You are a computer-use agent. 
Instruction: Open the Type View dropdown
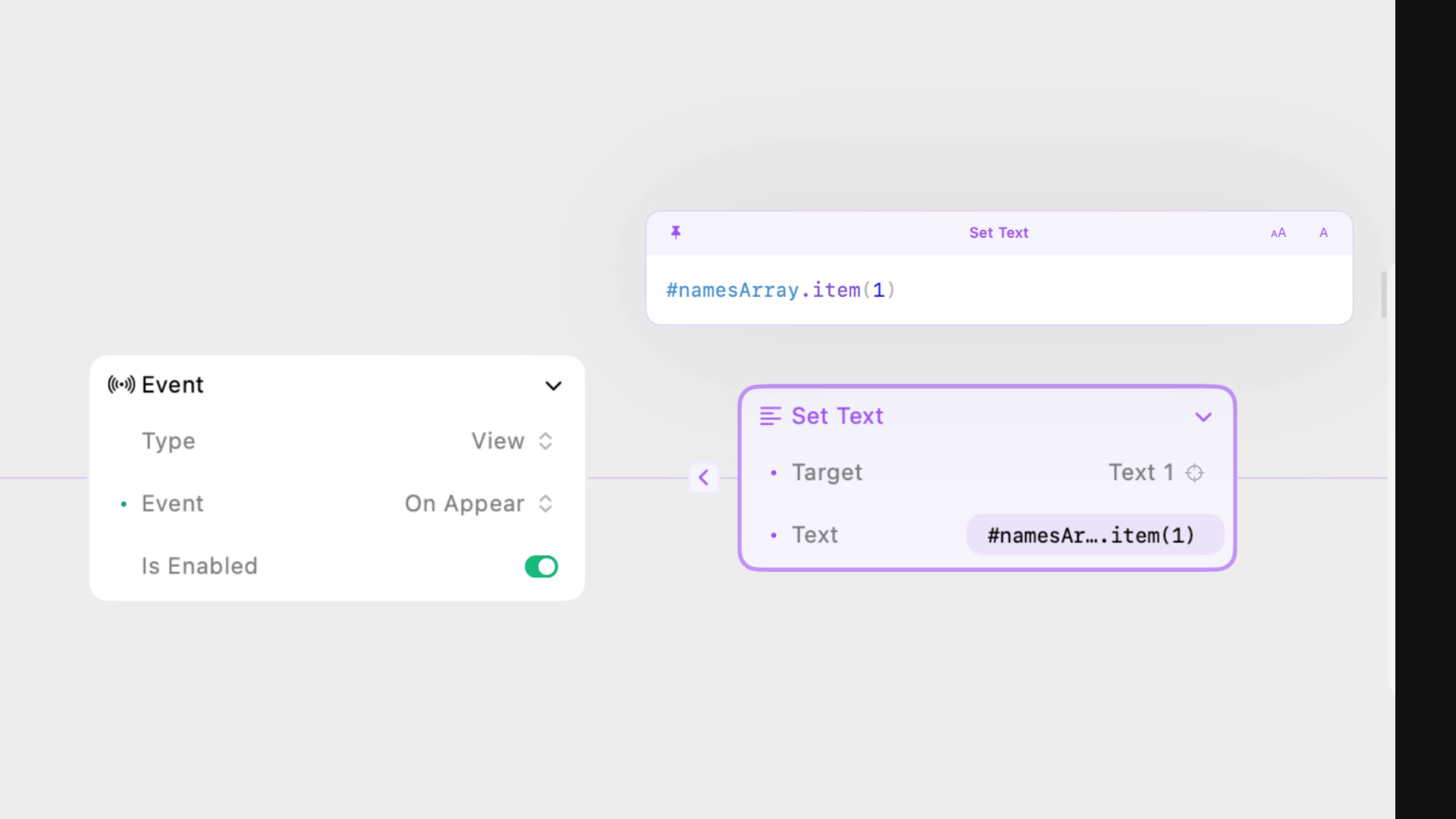[511, 441]
